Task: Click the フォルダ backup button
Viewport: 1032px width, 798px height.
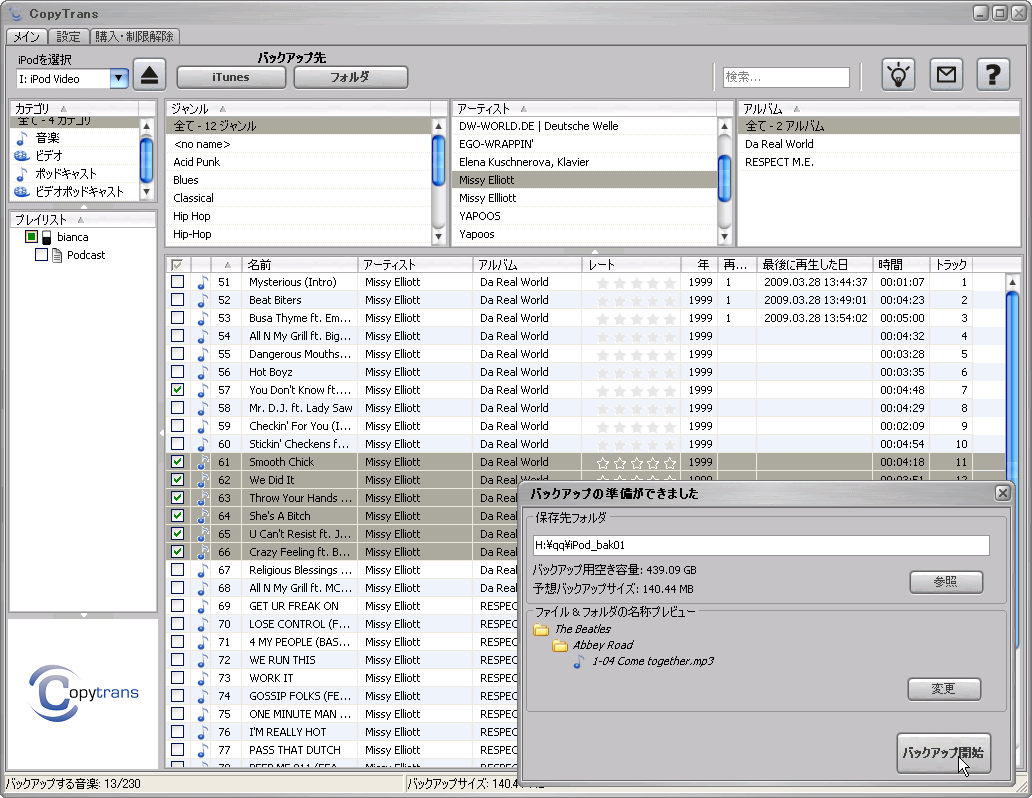Action: click(x=350, y=77)
